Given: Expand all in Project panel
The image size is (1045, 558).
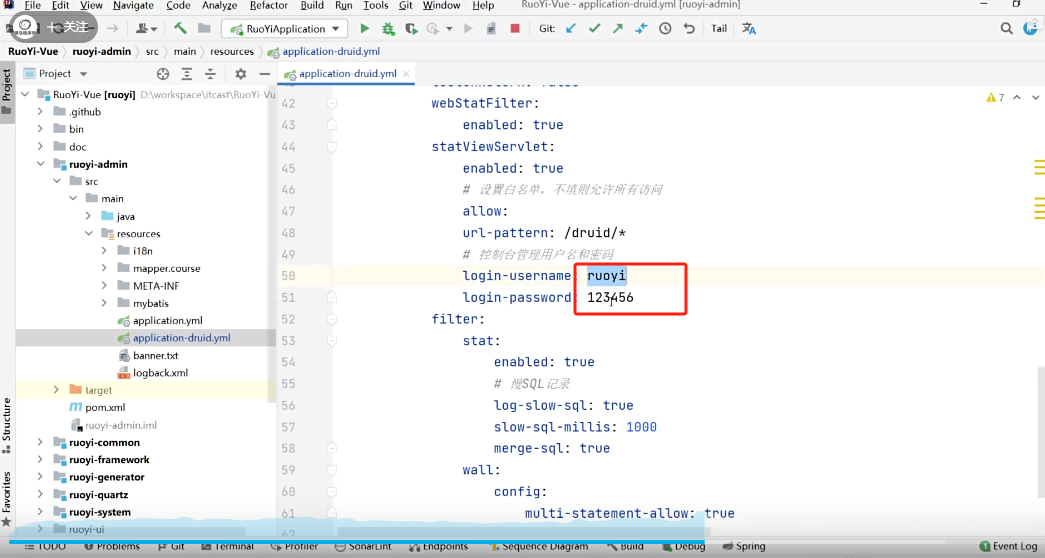Looking at the screenshot, I should point(187,74).
